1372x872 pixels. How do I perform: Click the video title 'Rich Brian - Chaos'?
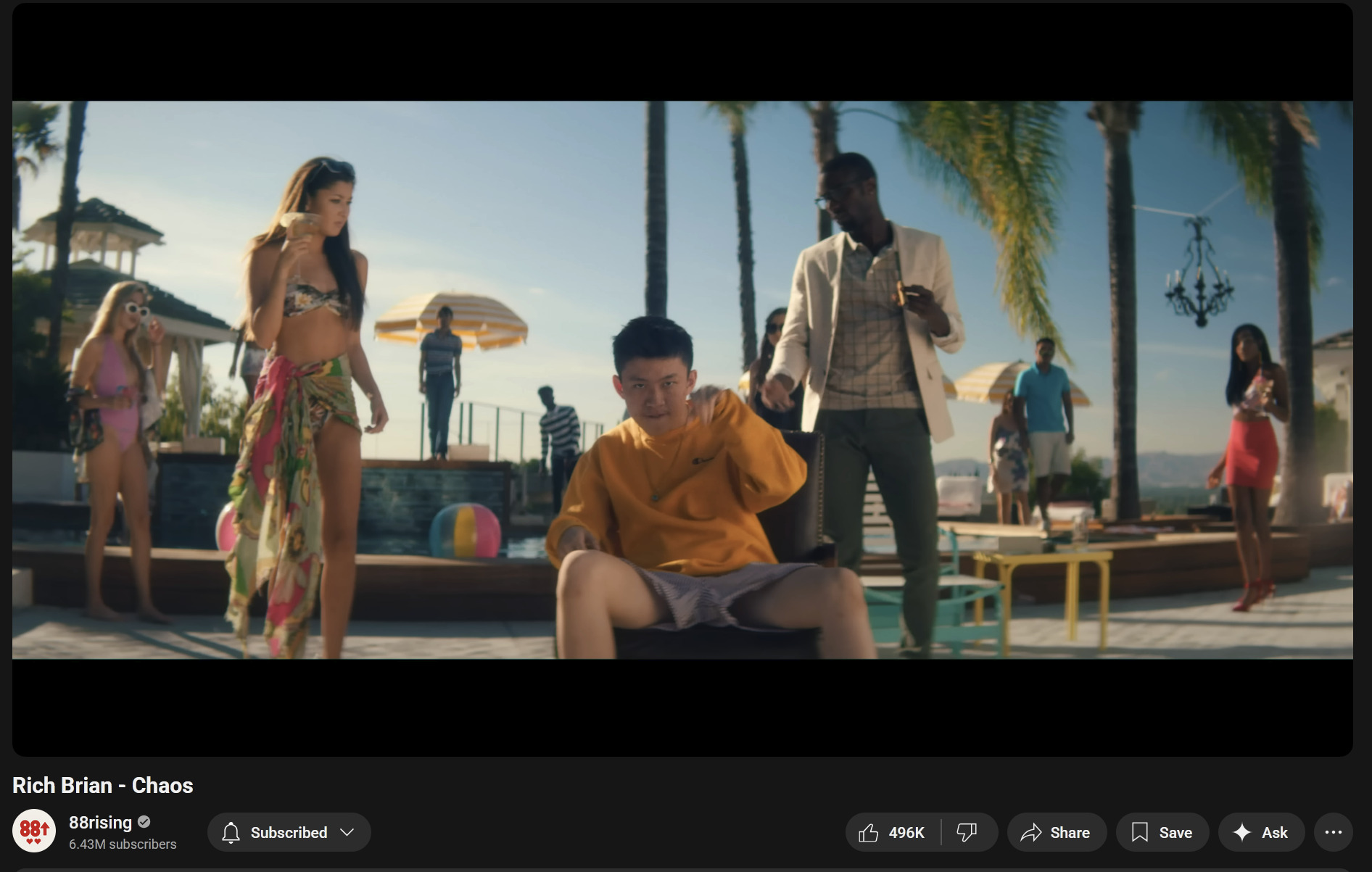(x=103, y=785)
